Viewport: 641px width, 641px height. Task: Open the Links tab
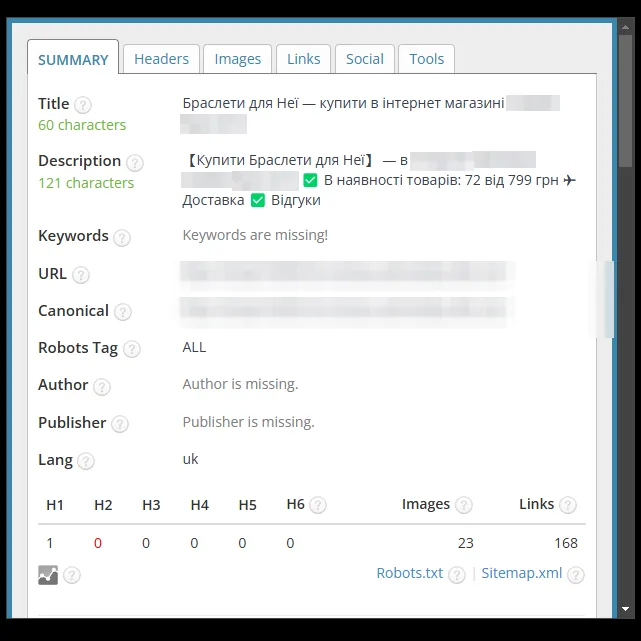pyautogui.click(x=303, y=59)
